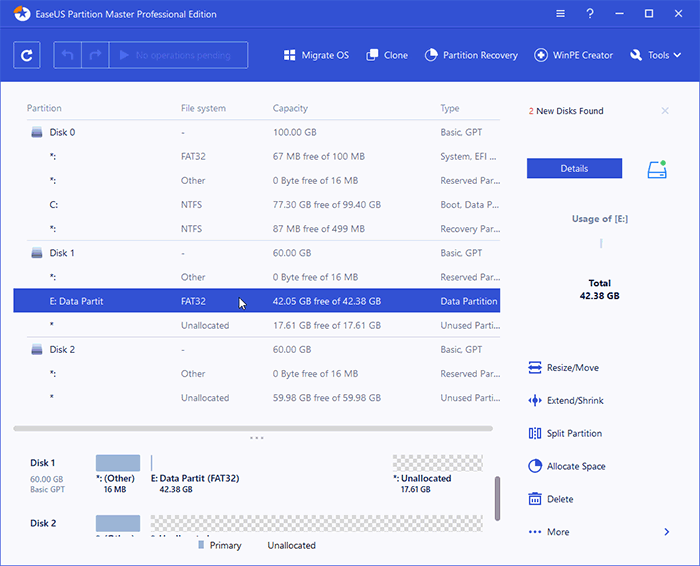The height and width of the screenshot is (566, 700).
Task: Open the Help question mark menu
Action: [591, 14]
